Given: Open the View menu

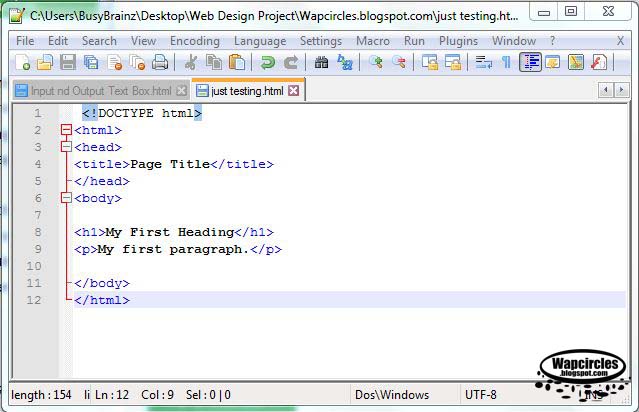Looking at the screenshot, I should (x=143, y=41).
